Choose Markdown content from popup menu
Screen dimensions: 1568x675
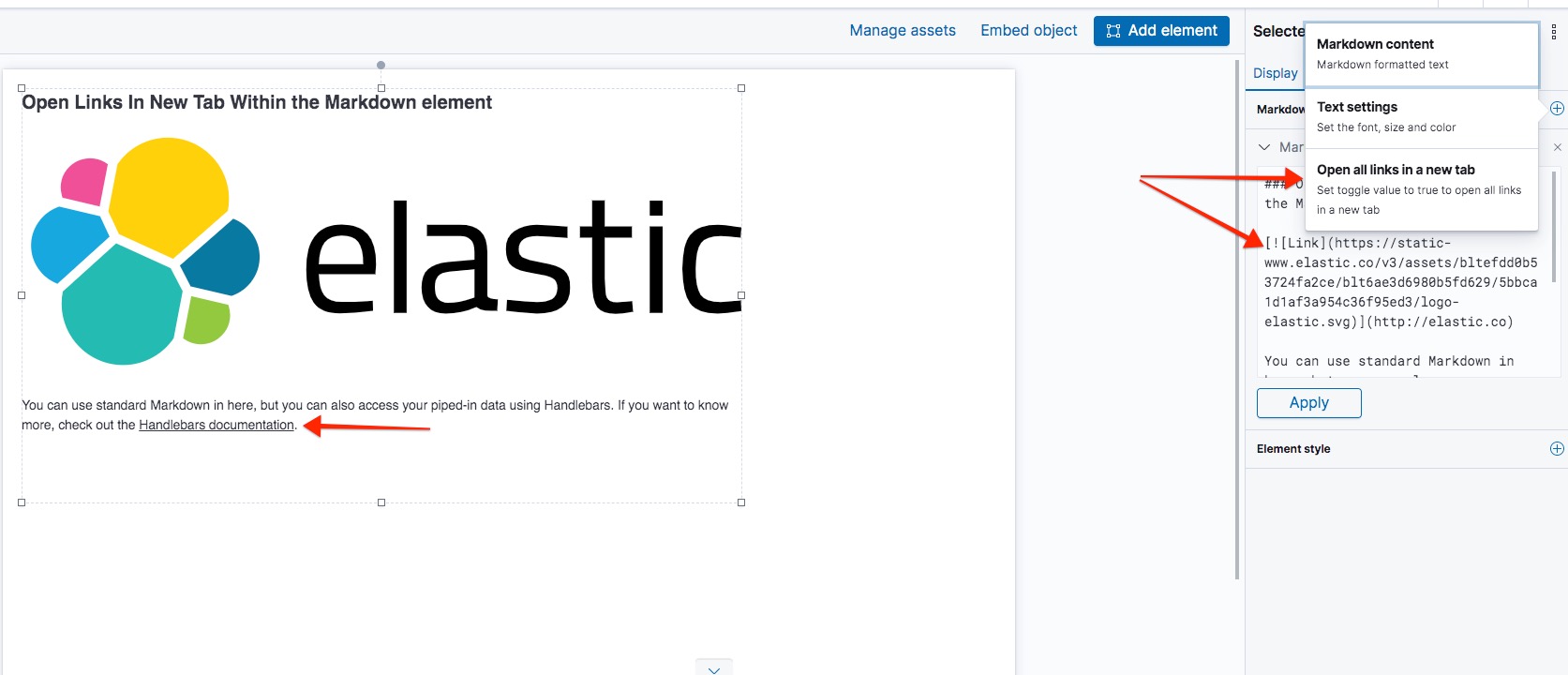(1422, 54)
